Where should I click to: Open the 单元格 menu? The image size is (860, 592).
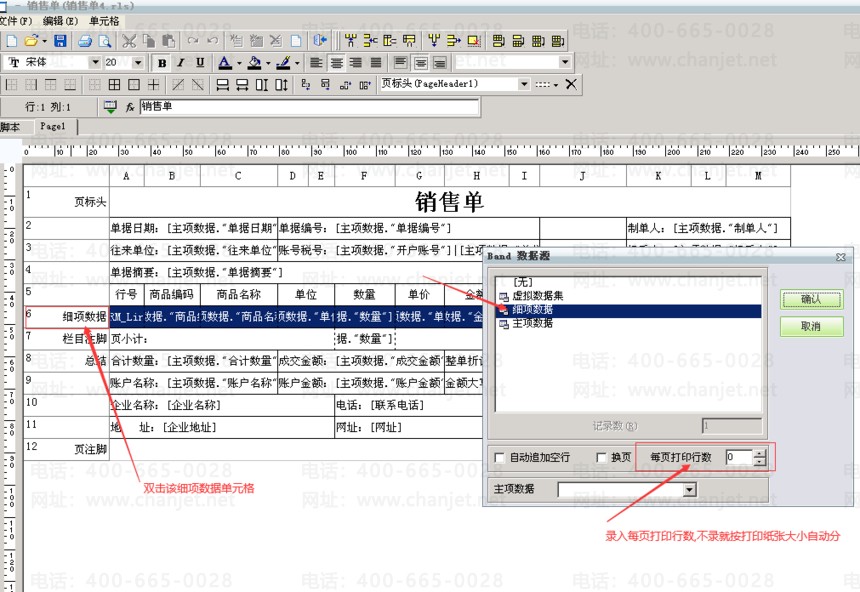(104, 20)
